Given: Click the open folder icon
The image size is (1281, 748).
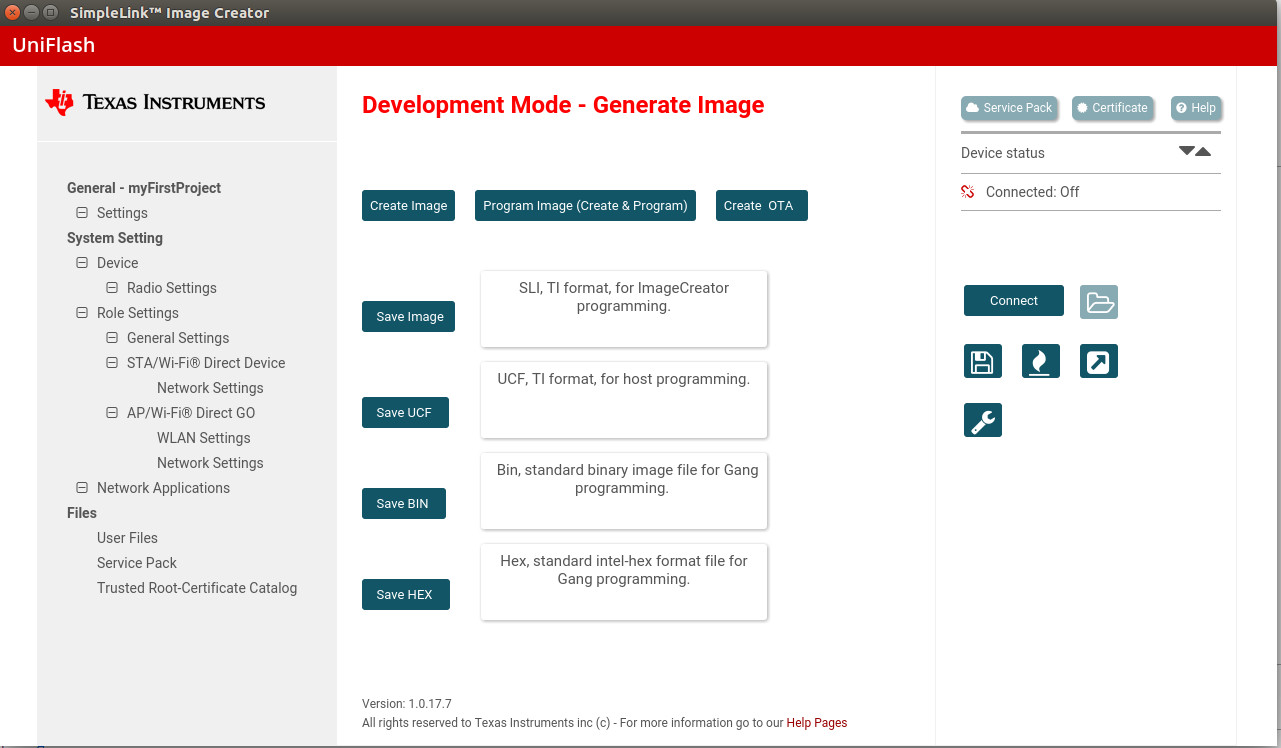Looking at the screenshot, I should [1098, 302].
